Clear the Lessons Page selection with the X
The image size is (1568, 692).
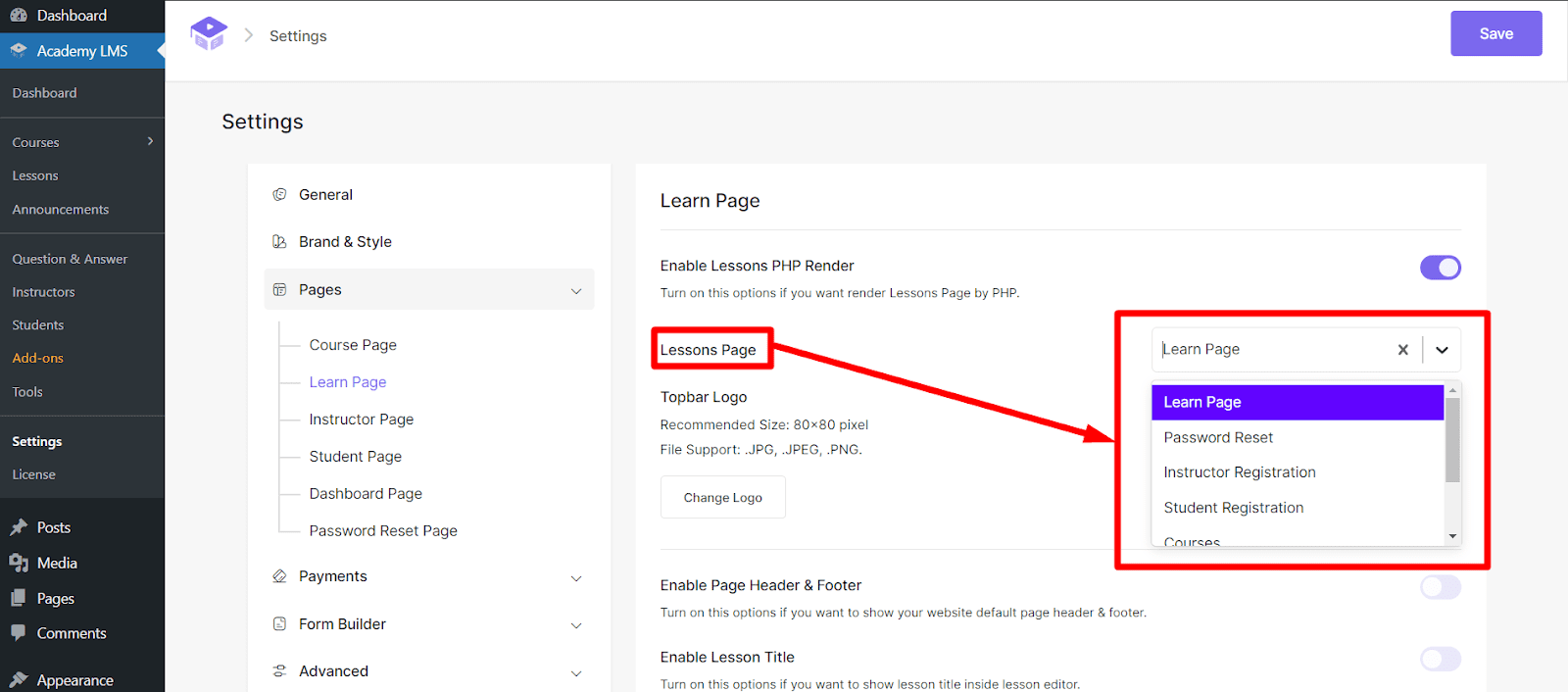[x=1403, y=349]
